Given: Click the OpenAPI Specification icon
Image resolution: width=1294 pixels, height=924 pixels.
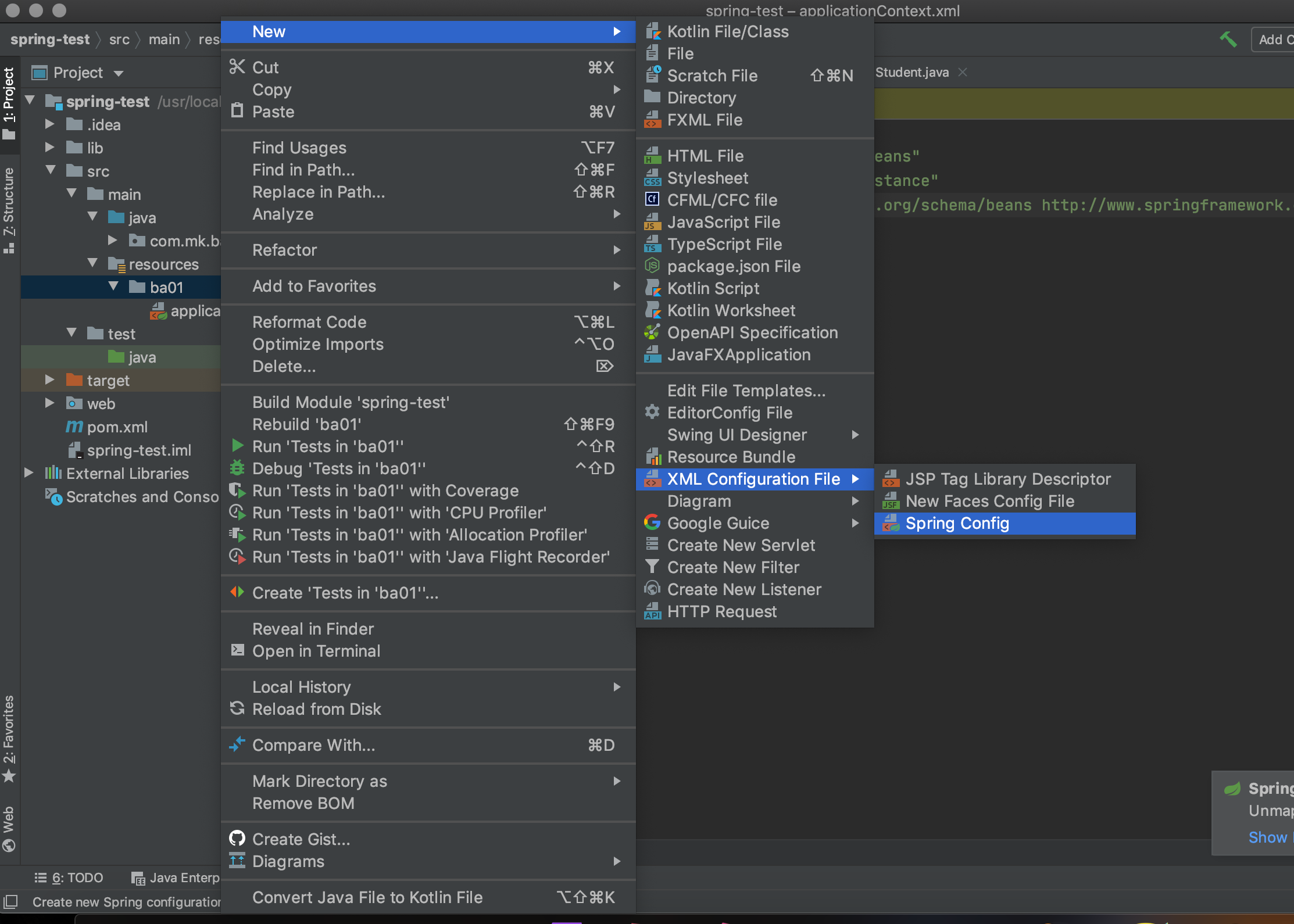Looking at the screenshot, I should [652, 332].
